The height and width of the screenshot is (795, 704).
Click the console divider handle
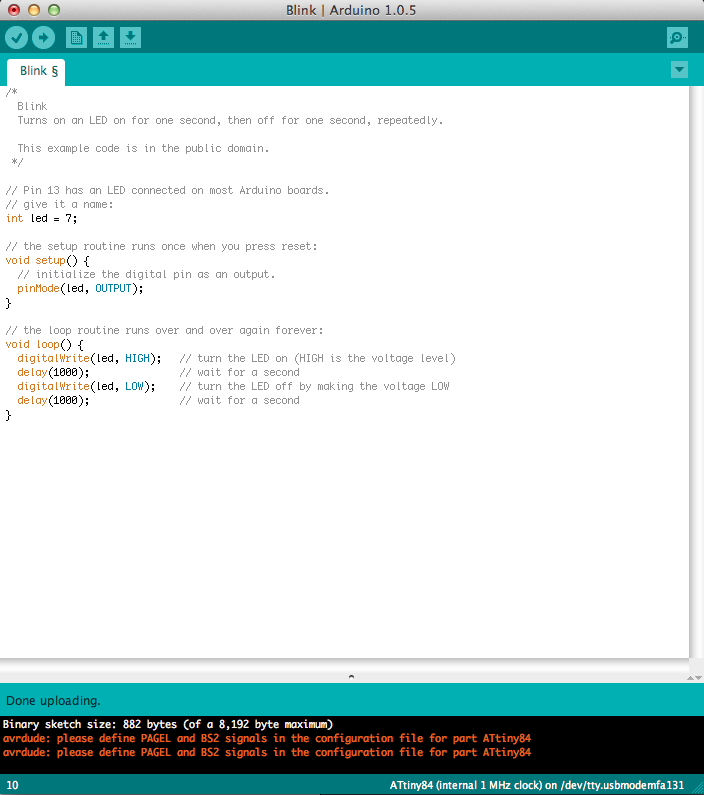point(351,676)
